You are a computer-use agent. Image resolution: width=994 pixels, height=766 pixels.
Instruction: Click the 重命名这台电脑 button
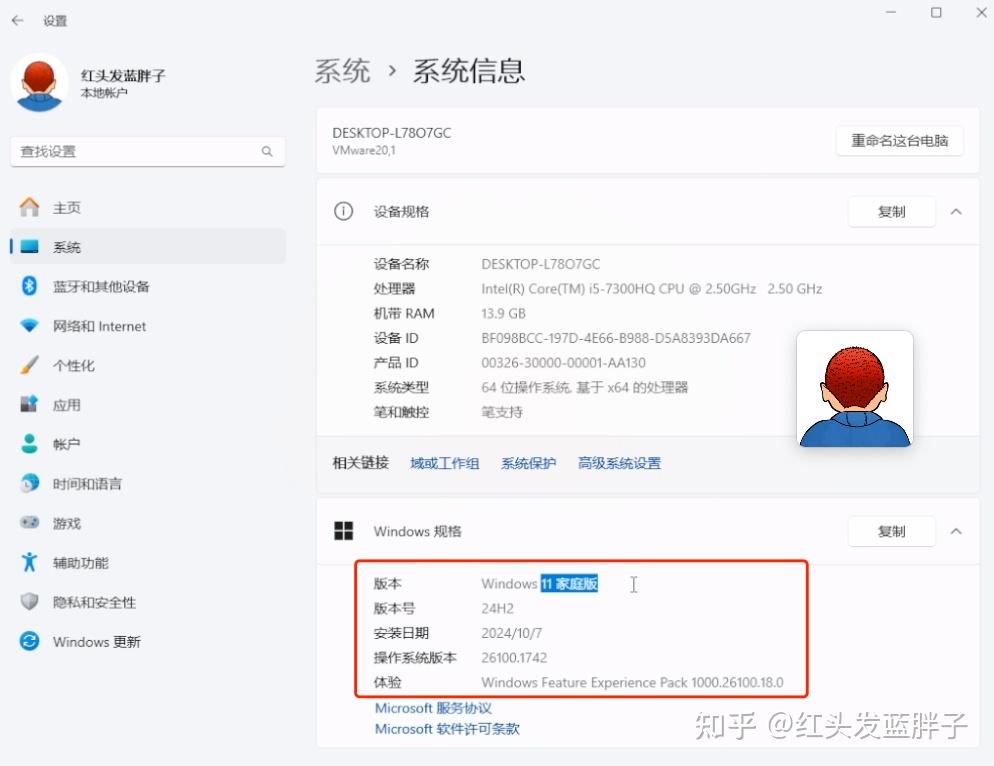tap(900, 141)
